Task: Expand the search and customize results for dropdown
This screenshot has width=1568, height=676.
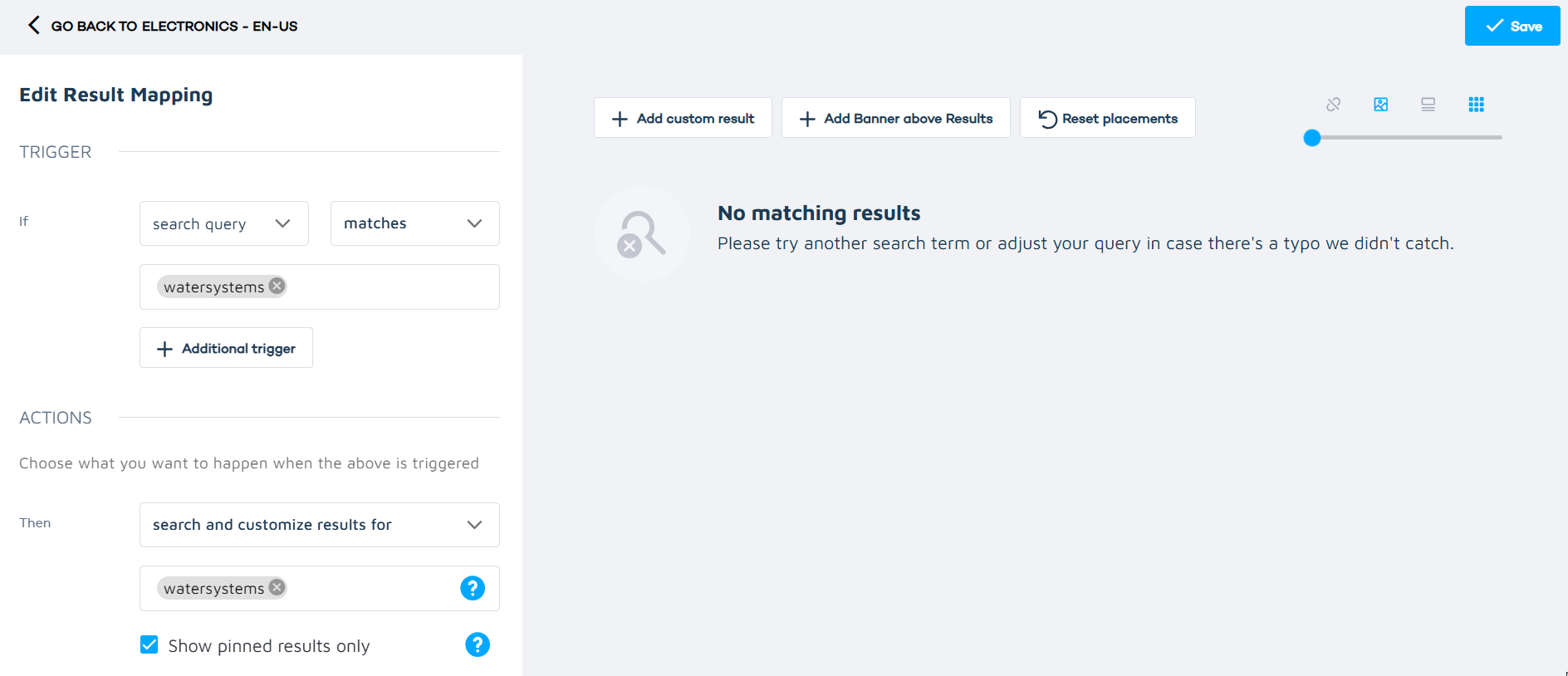Action: (x=319, y=525)
